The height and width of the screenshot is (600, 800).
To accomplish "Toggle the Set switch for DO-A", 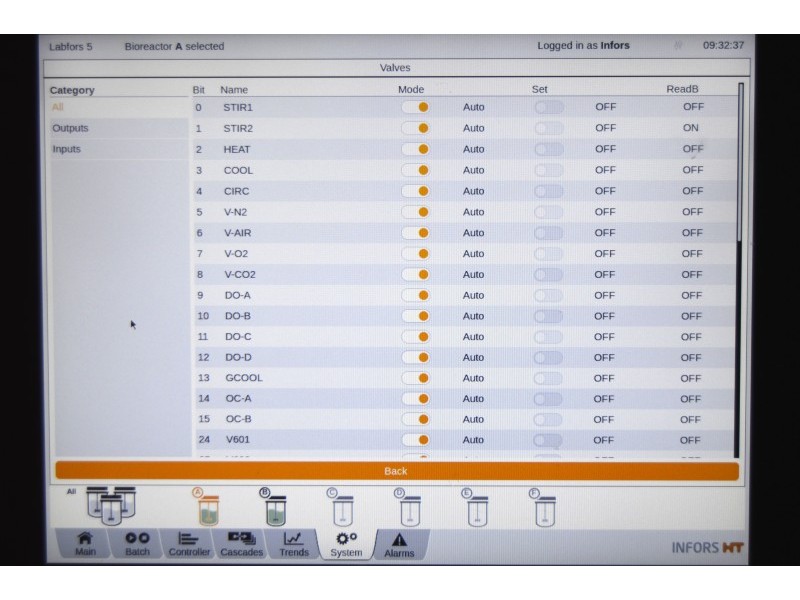I will tap(548, 295).
